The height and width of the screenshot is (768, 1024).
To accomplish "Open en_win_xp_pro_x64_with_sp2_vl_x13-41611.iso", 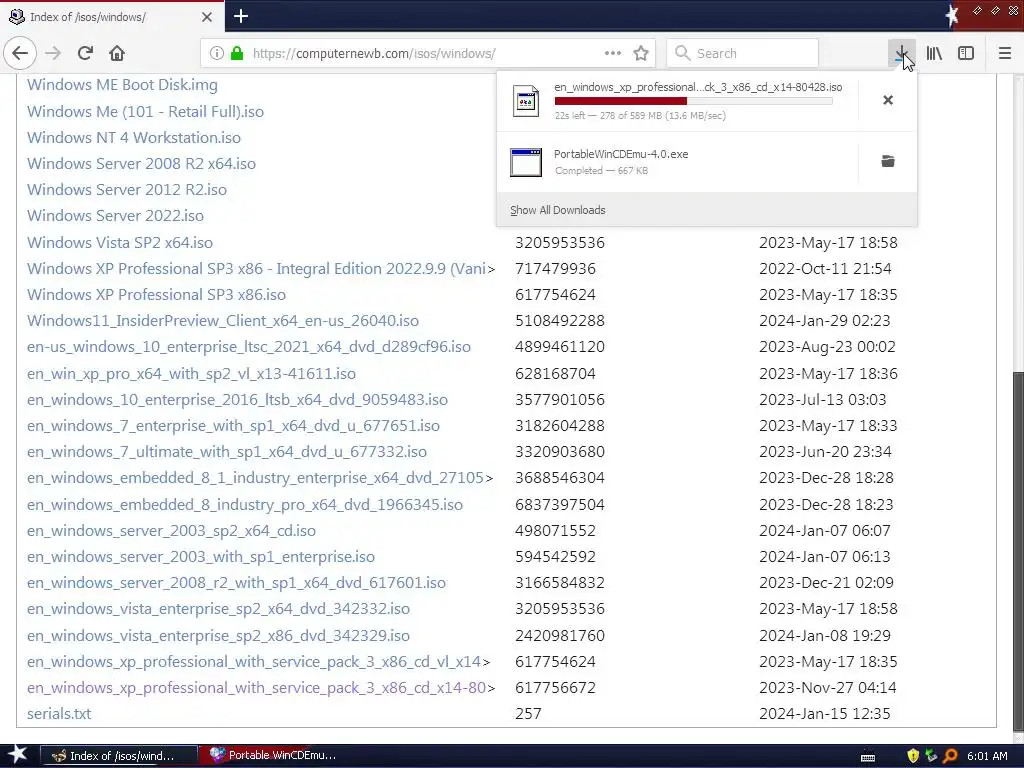I will click(191, 374).
